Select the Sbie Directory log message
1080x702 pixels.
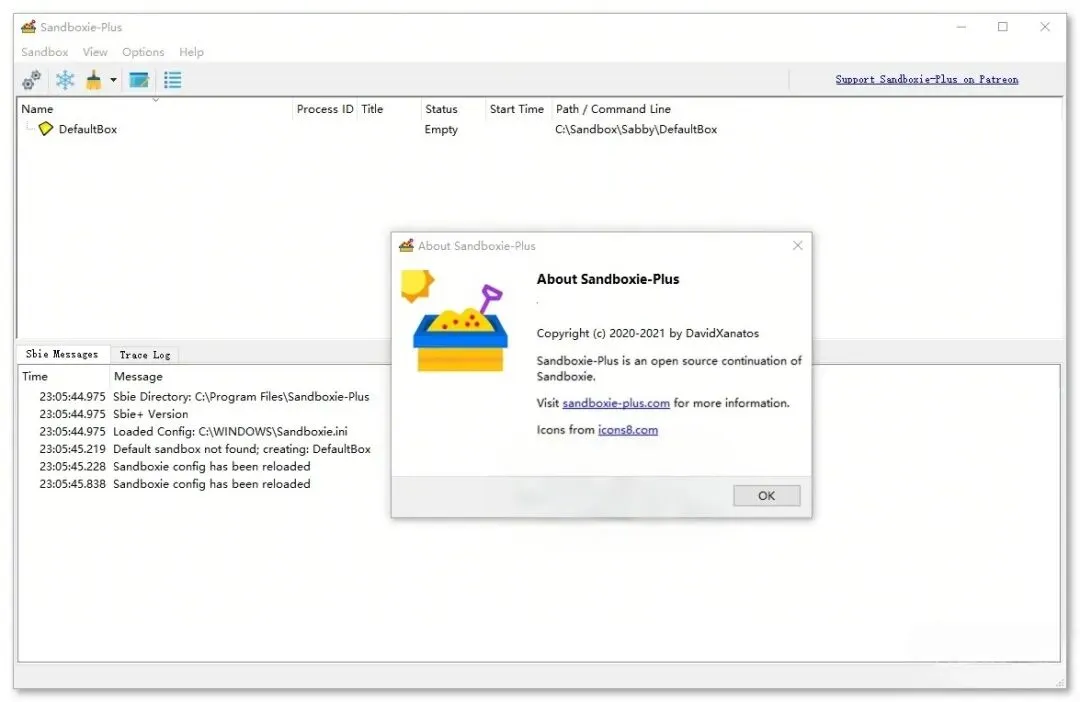point(241,397)
